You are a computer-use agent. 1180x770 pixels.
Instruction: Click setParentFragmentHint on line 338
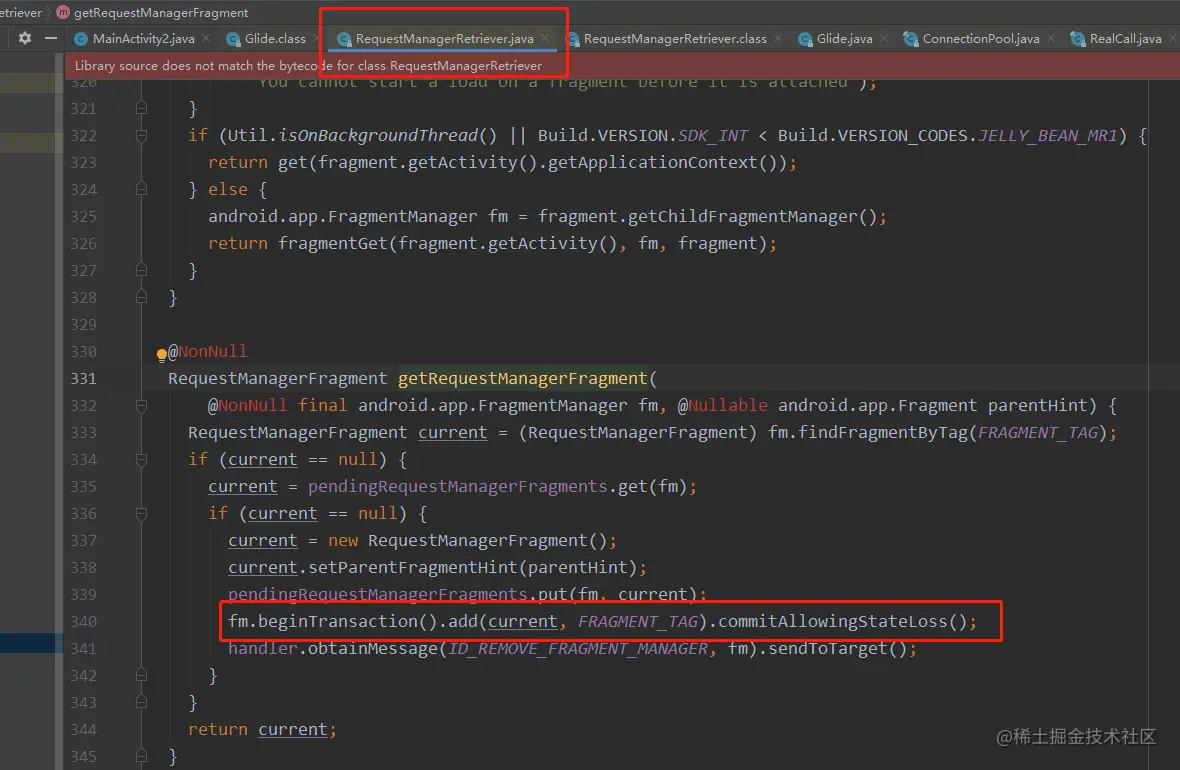412,568
